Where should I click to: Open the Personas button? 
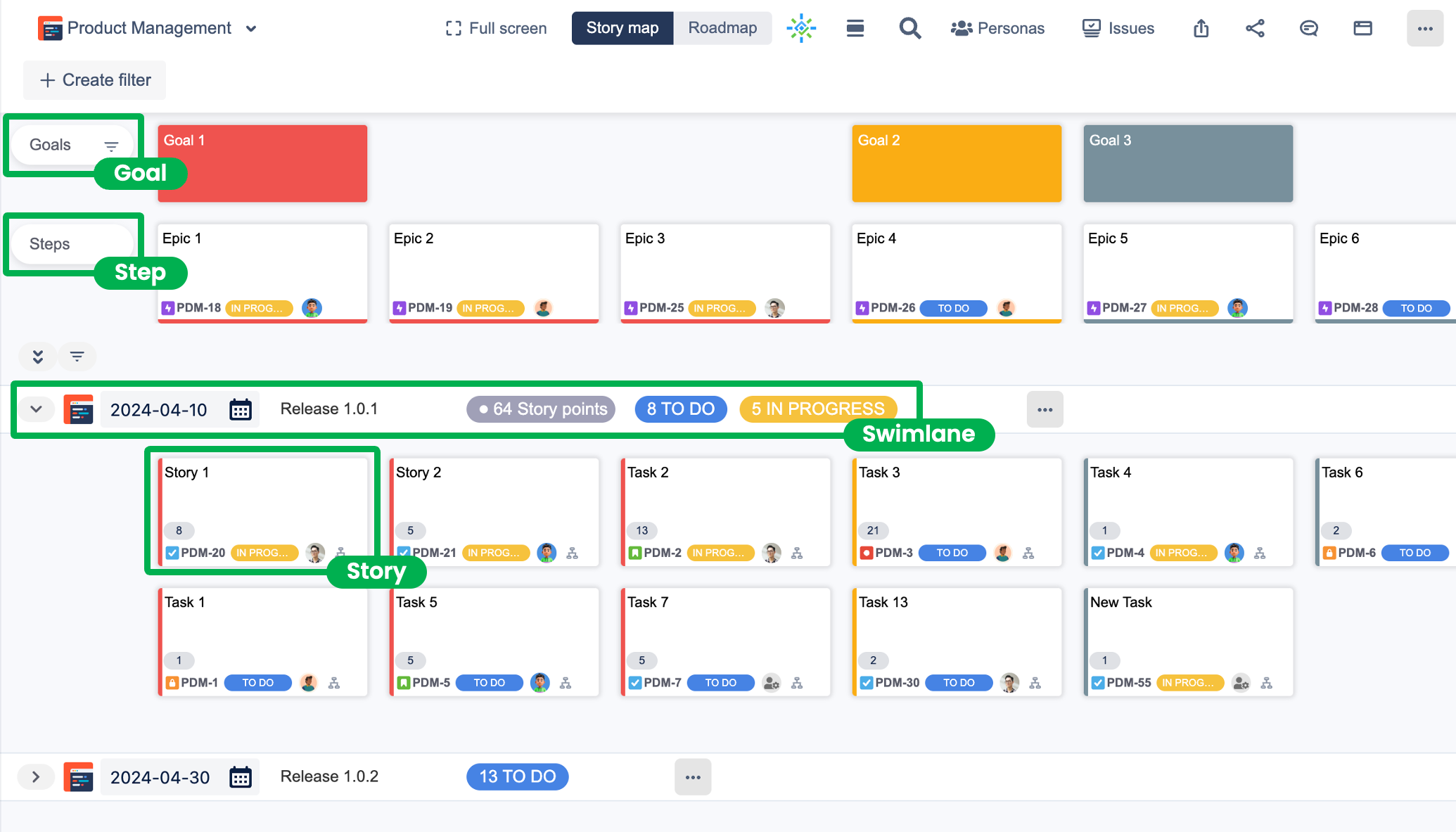[x=997, y=28]
